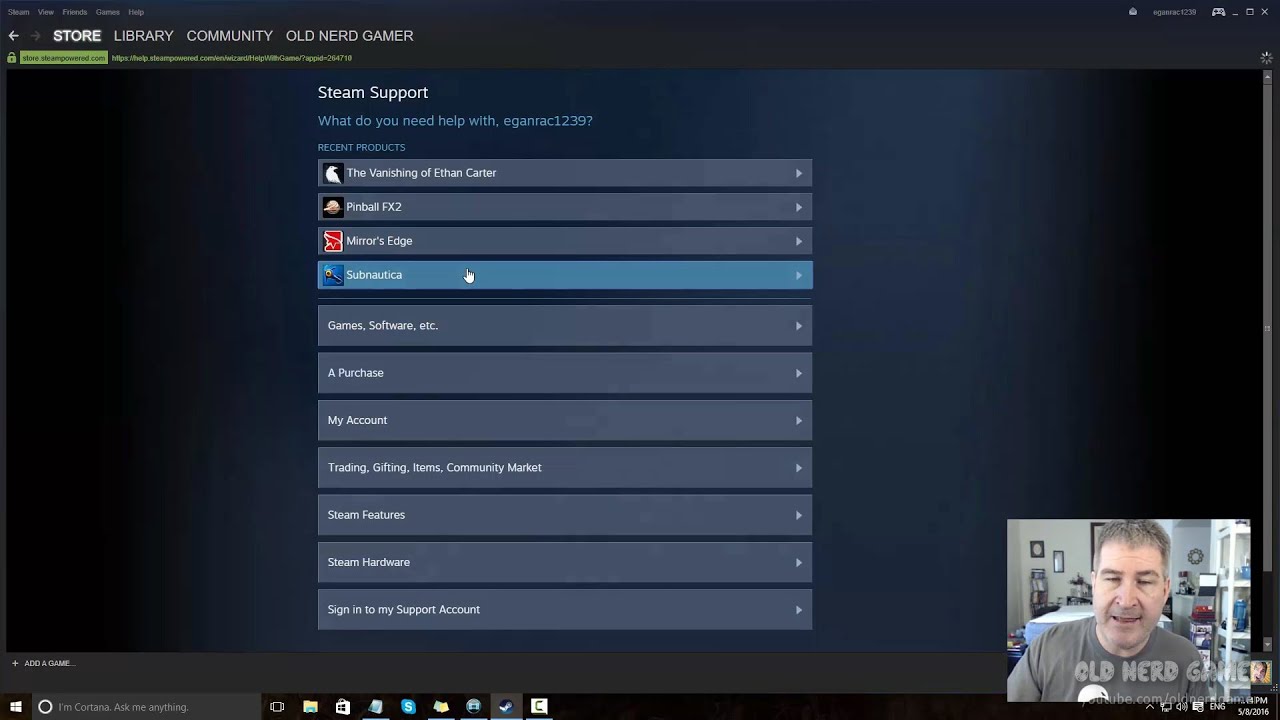
Task: Click the store.steampowered.com site badge
Action: point(63,58)
